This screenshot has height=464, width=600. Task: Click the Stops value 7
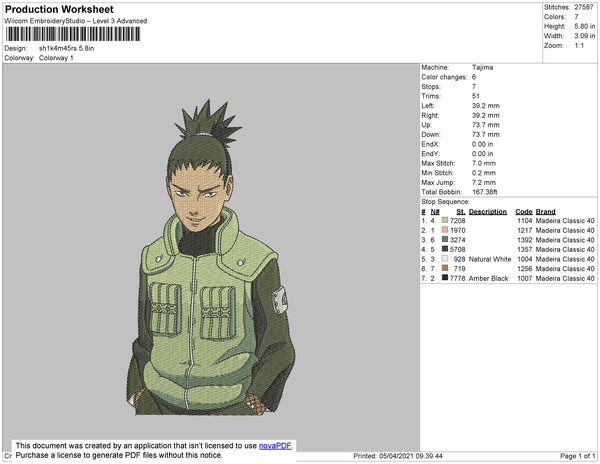pyautogui.click(x=474, y=86)
